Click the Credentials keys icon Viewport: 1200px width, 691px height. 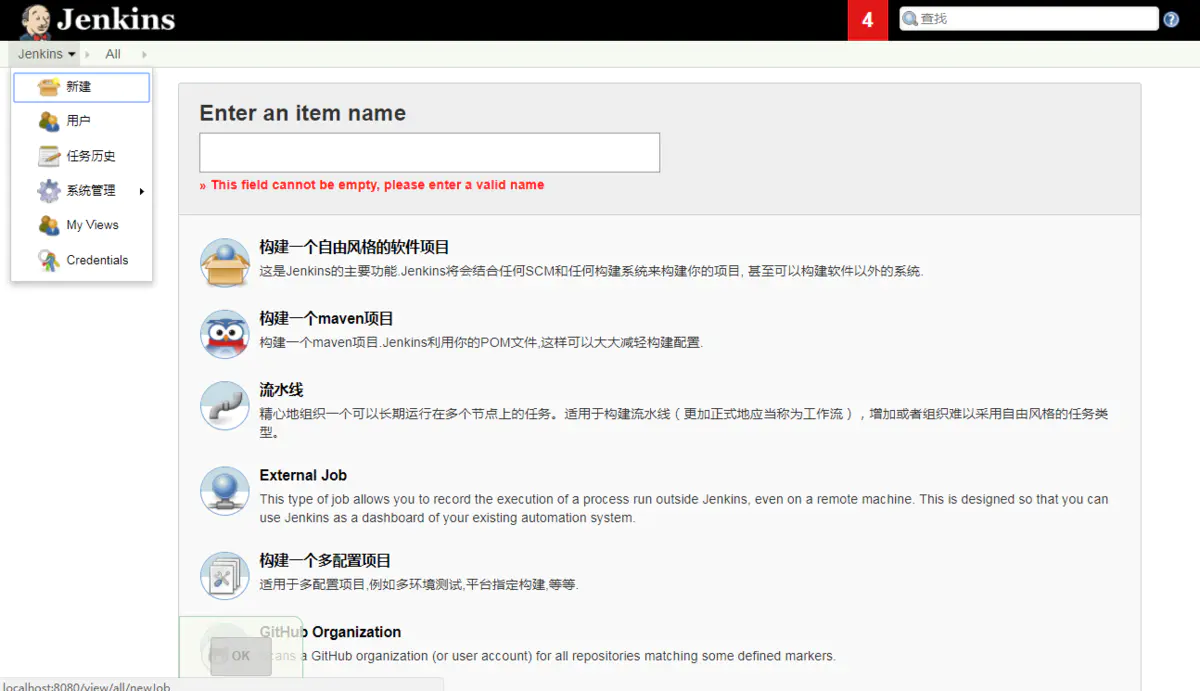point(49,260)
